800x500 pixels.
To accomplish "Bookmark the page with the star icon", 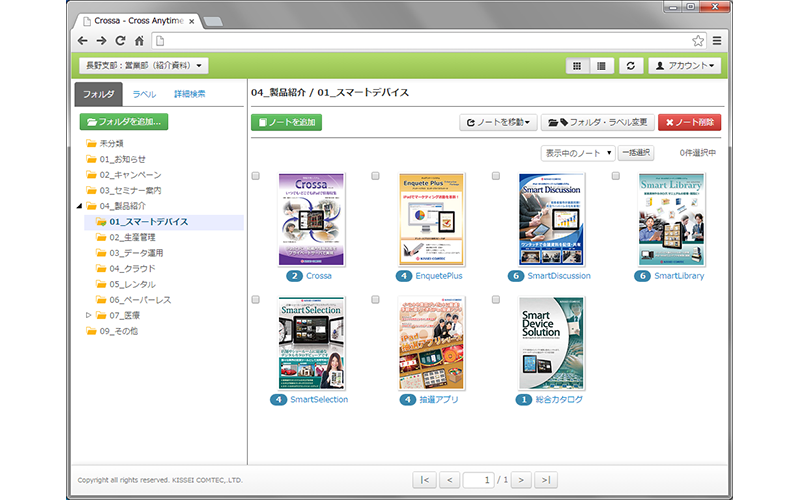I will click(x=697, y=41).
